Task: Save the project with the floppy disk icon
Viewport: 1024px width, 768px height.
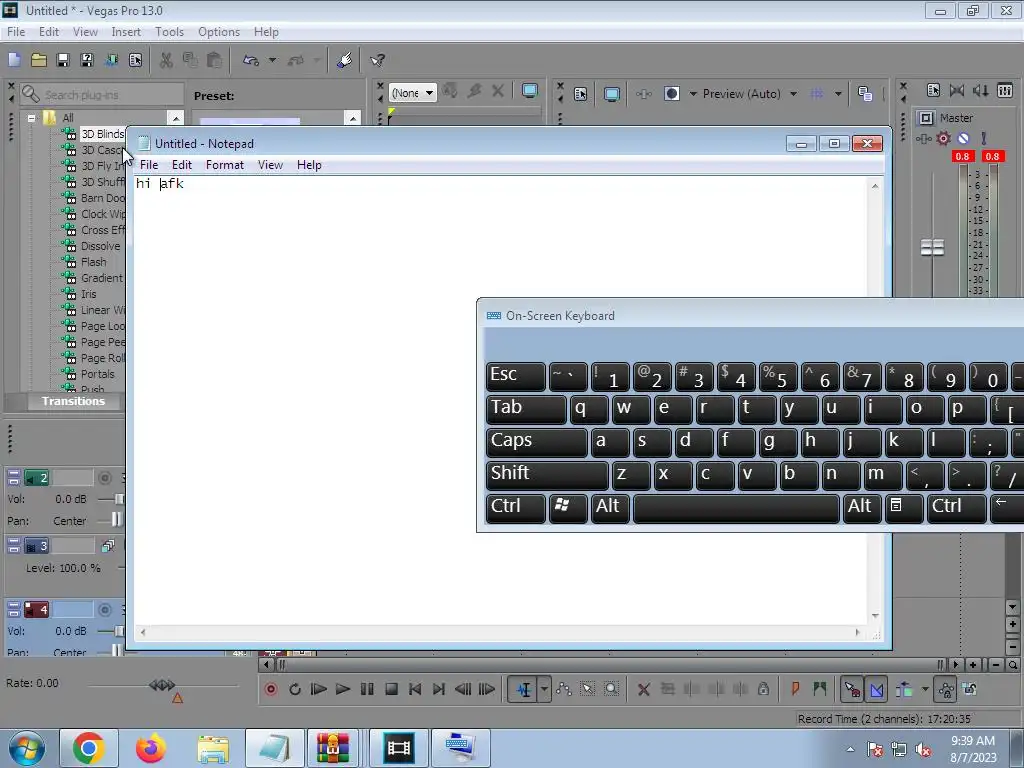Action: coord(63,60)
